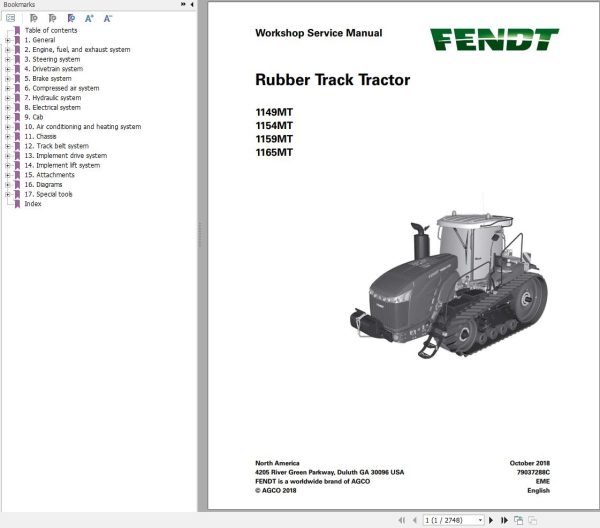Click the panel splitter grip handle
The width and height of the screenshot is (600, 528).
click(x=199, y=235)
